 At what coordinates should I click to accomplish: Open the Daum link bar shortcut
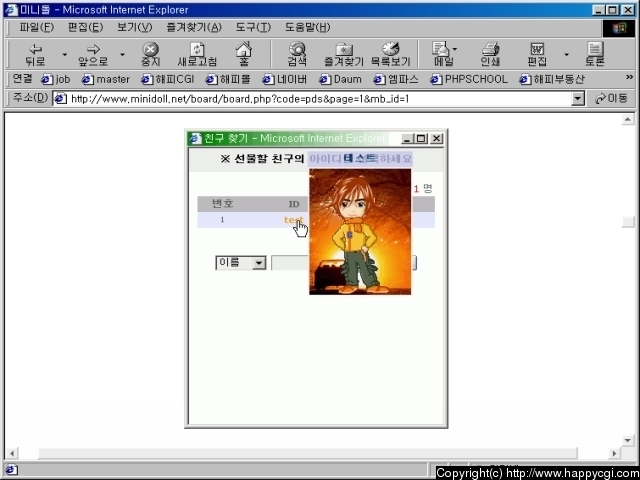pos(341,79)
